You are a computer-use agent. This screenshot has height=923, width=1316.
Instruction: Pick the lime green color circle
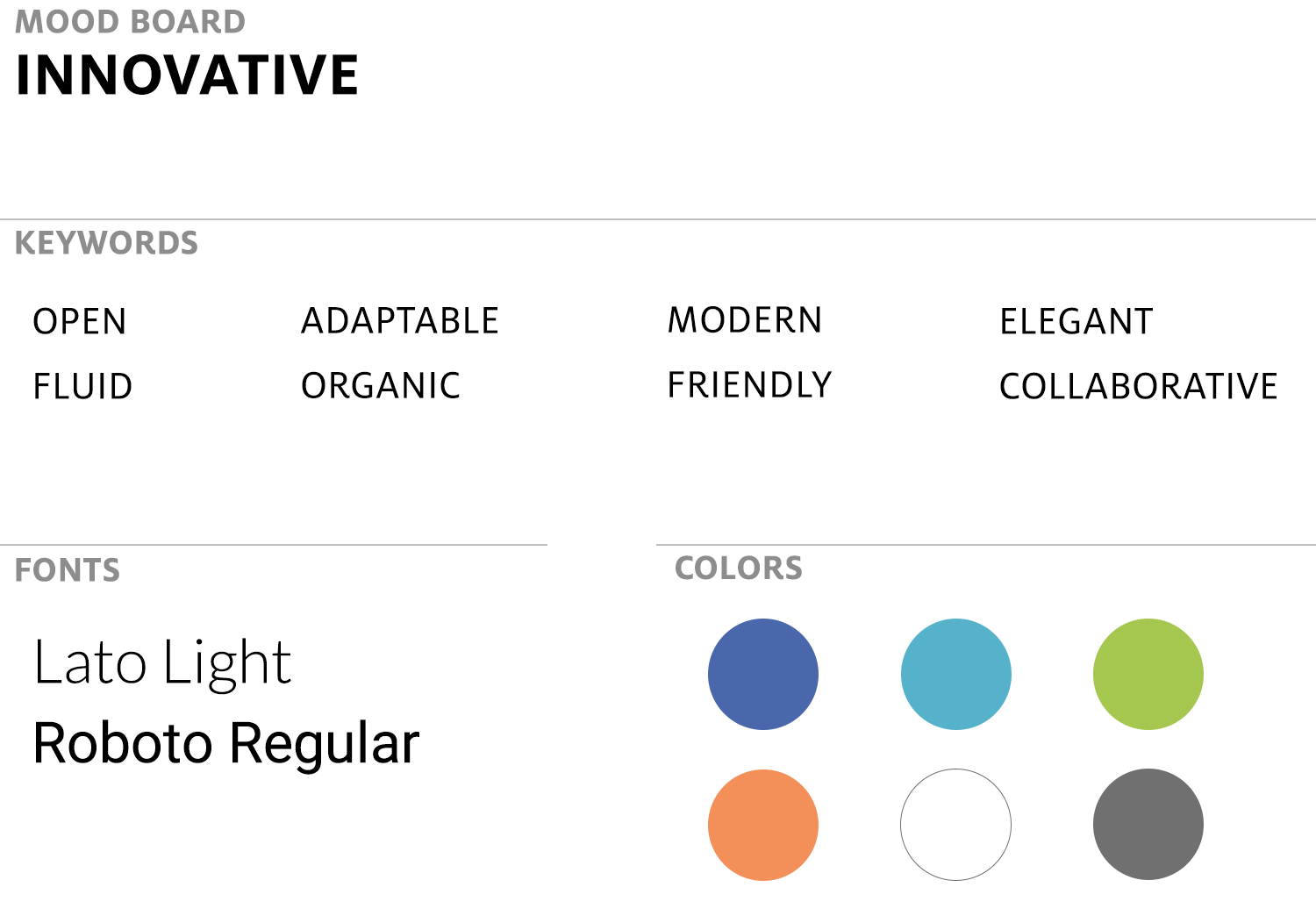tap(1148, 674)
